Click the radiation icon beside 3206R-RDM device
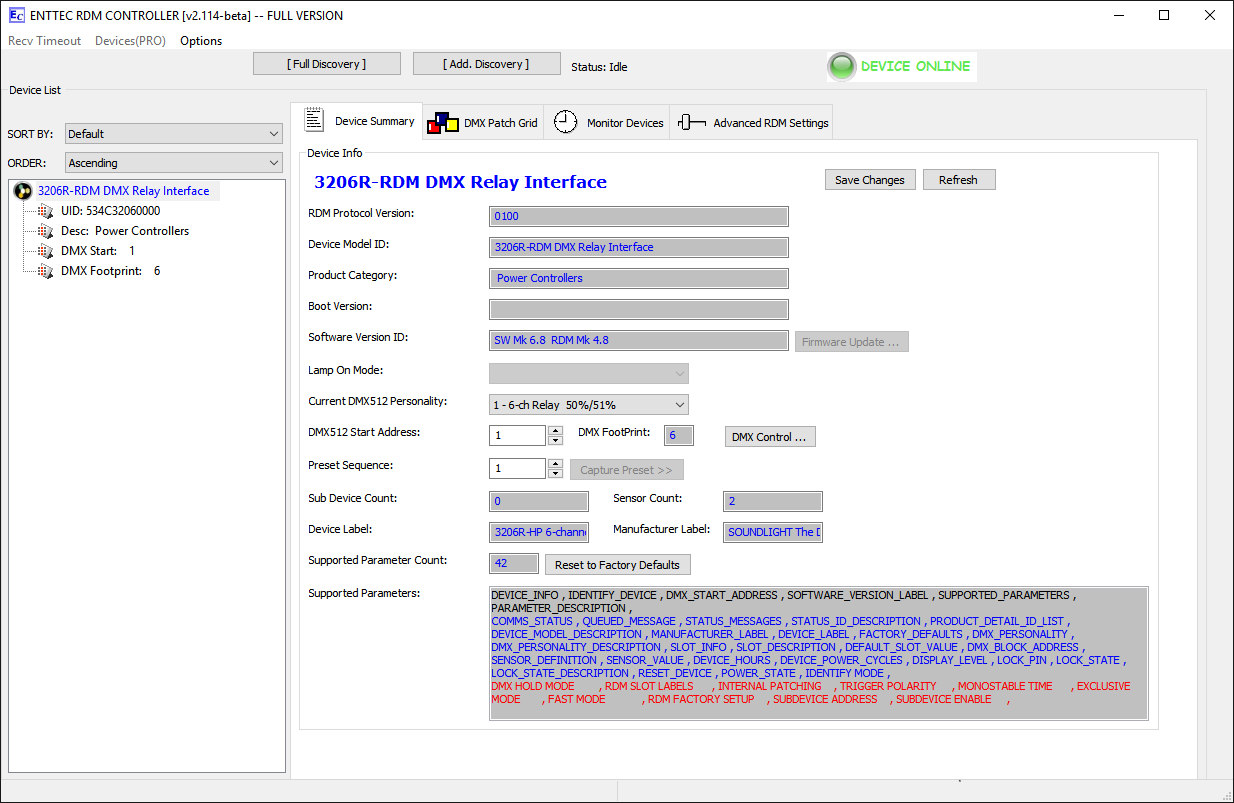 23,191
